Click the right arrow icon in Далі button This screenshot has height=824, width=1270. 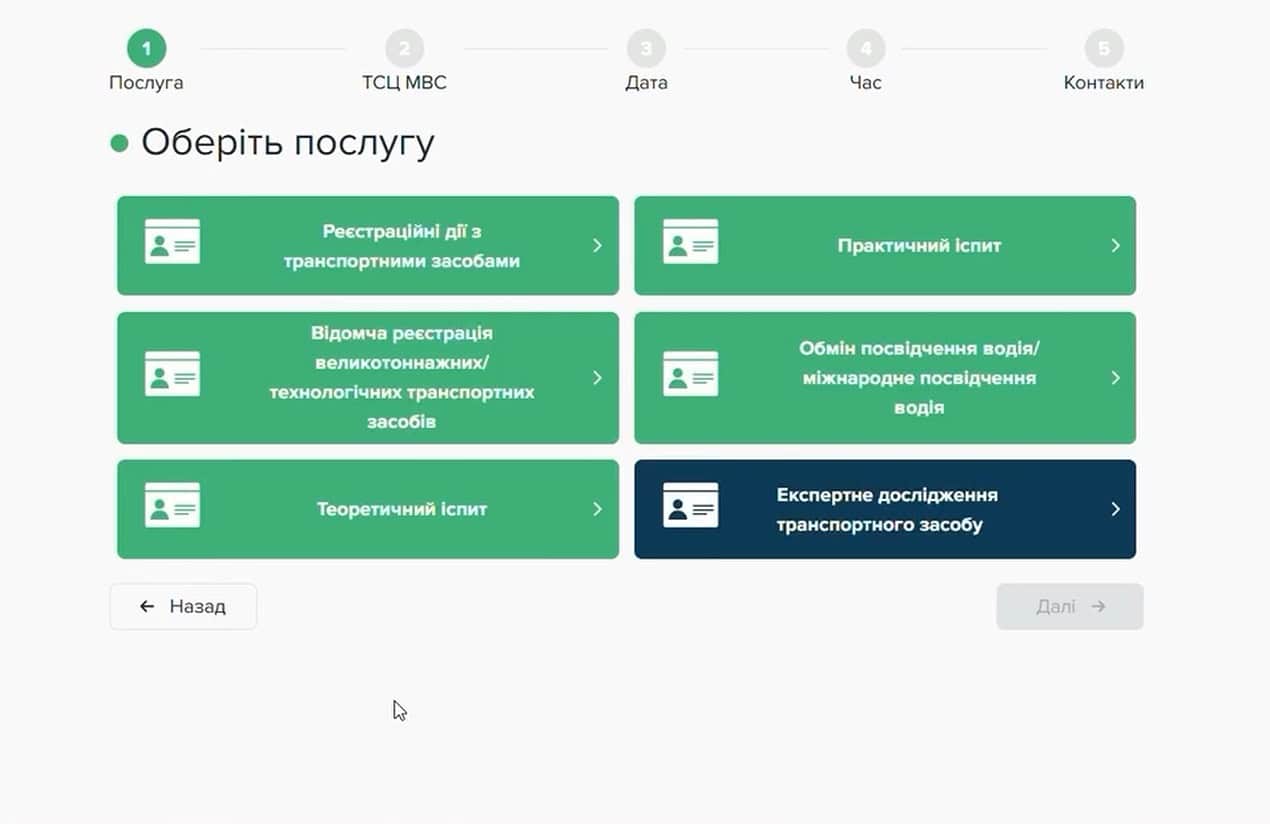1098,606
